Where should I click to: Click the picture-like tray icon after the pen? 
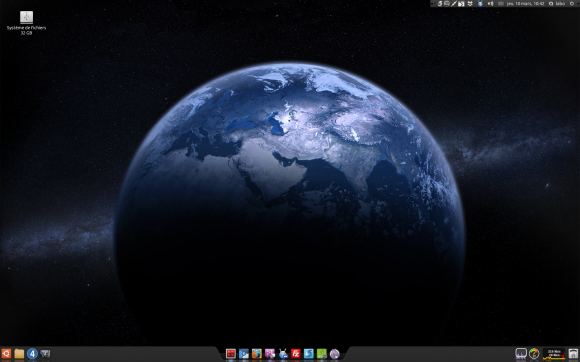(461, 4)
